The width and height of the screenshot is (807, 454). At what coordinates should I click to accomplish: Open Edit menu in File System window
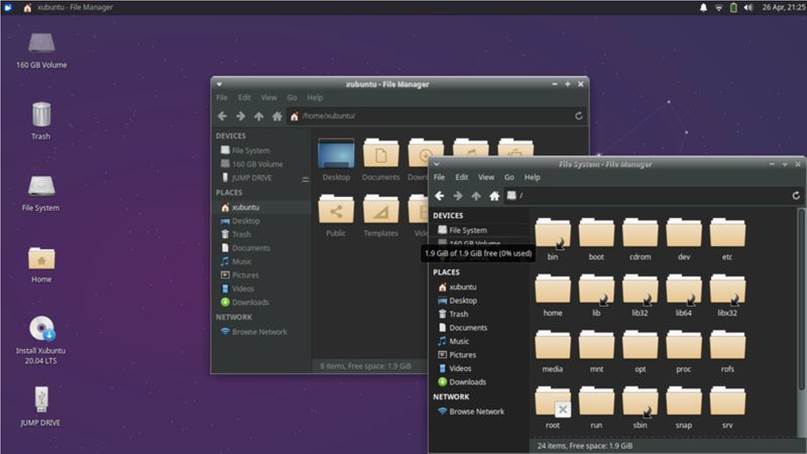462,177
